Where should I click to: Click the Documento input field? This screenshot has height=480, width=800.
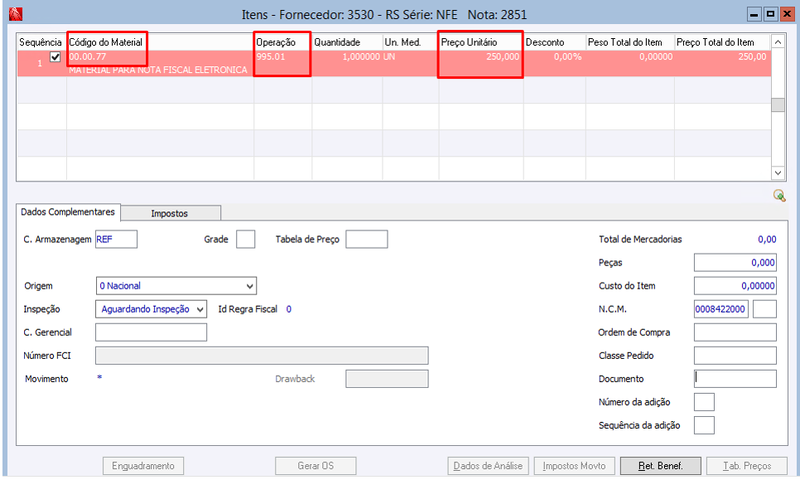point(735,379)
